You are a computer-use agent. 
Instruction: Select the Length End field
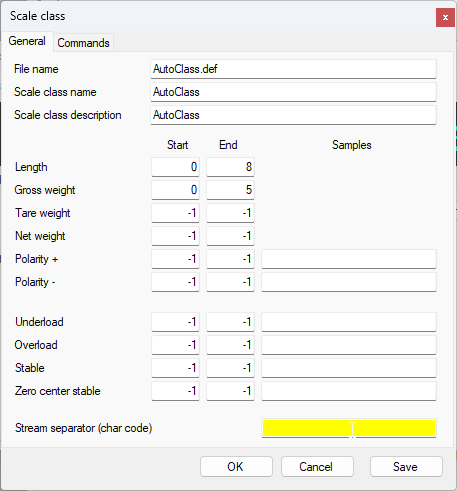230,167
